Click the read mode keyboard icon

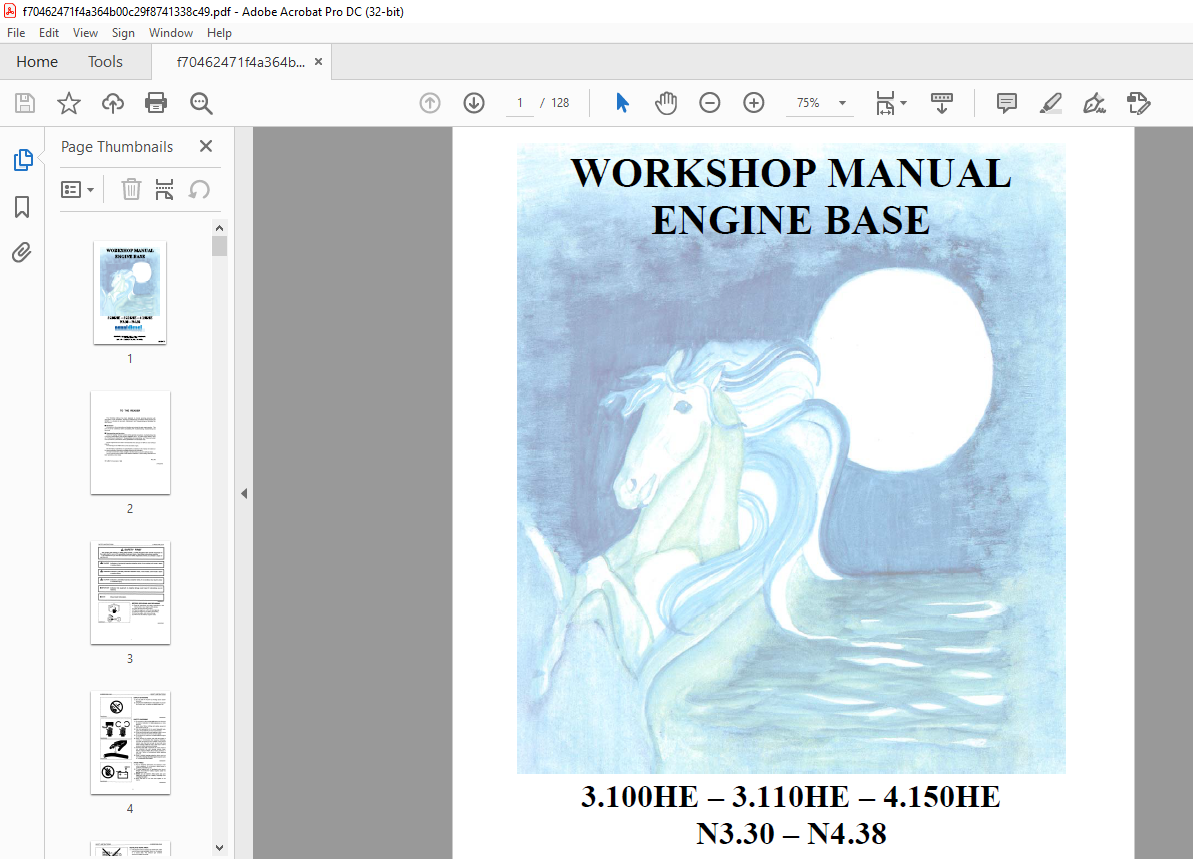point(942,103)
